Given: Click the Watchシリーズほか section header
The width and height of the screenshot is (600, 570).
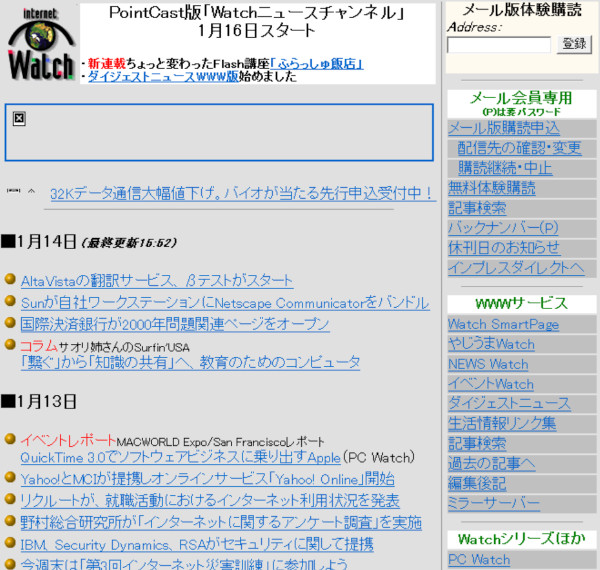Looking at the screenshot, I should (522, 539).
